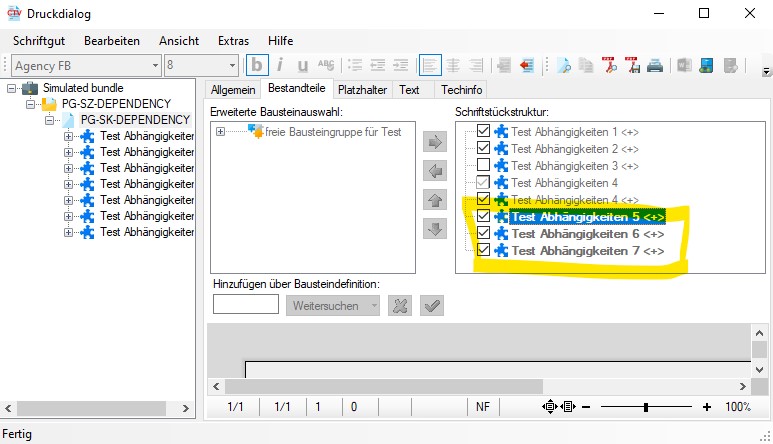Uncheck Test Abhängigkeiten 7 checkbox
The image size is (773, 444).
click(483, 250)
